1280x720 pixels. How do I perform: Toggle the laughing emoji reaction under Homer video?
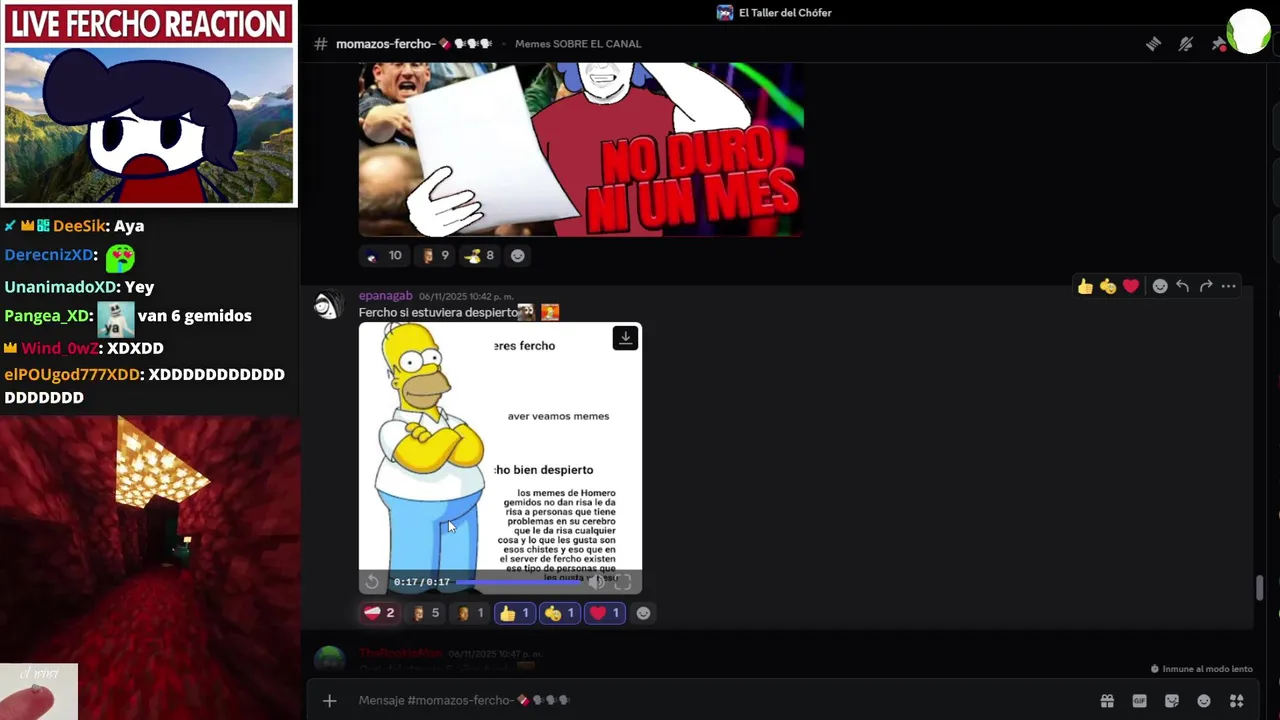[x=560, y=613]
